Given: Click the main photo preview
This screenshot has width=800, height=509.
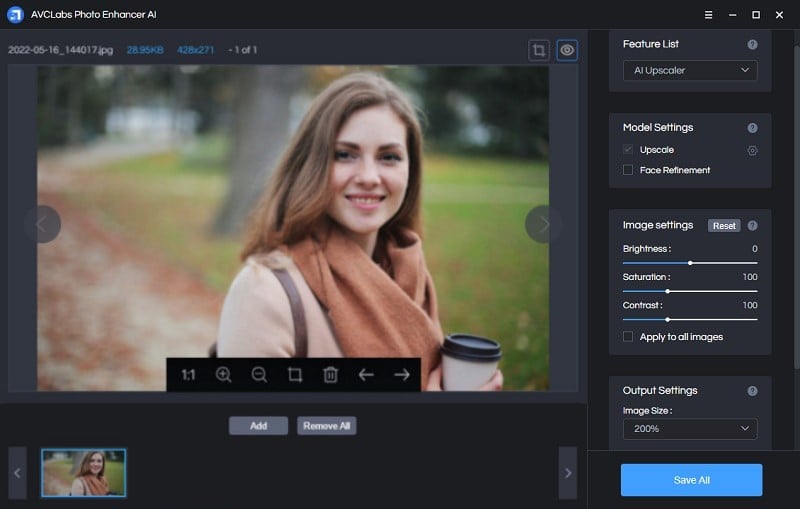Looking at the screenshot, I should point(293,228).
